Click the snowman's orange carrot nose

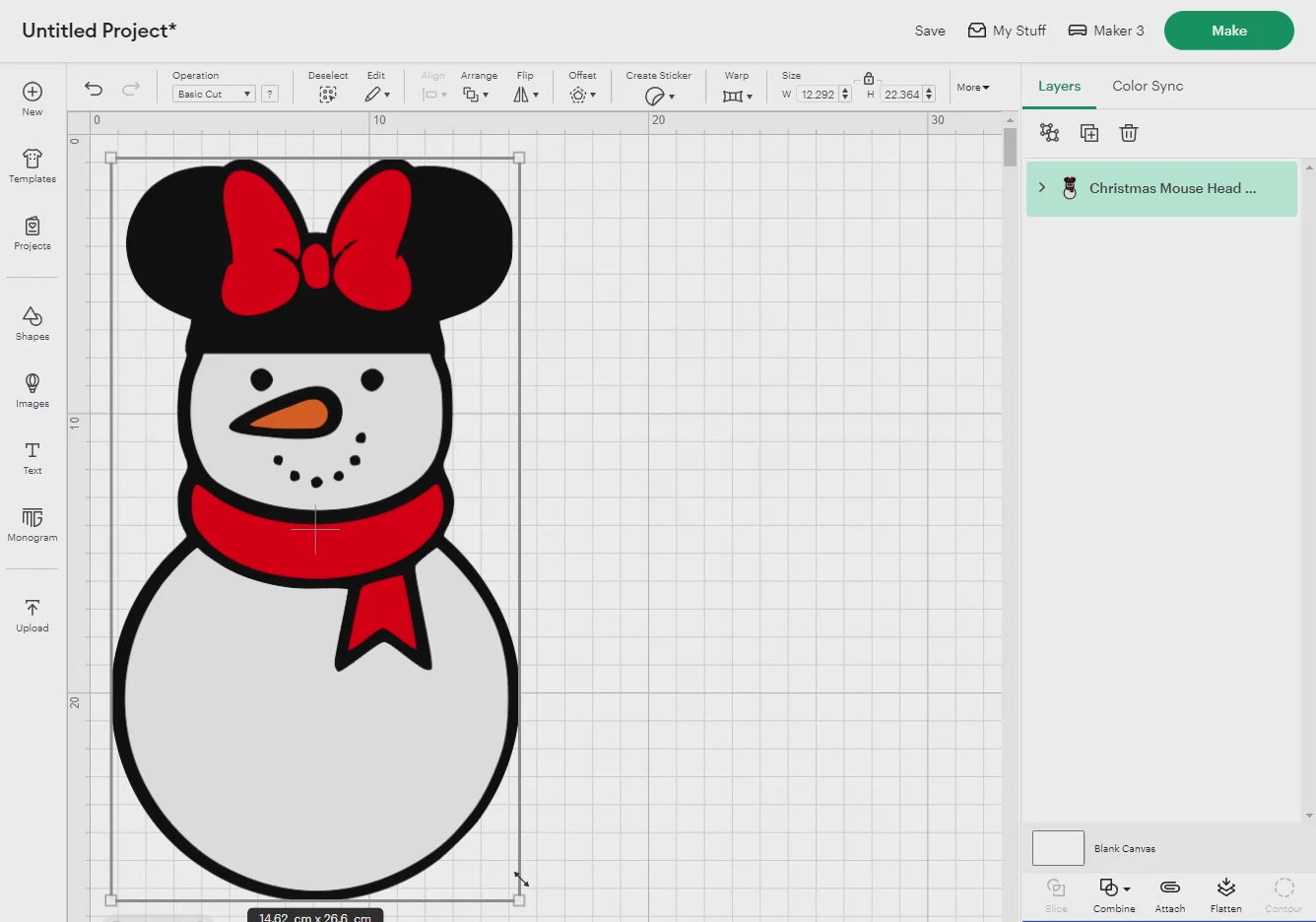pyautogui.click(x=291, y=416)
